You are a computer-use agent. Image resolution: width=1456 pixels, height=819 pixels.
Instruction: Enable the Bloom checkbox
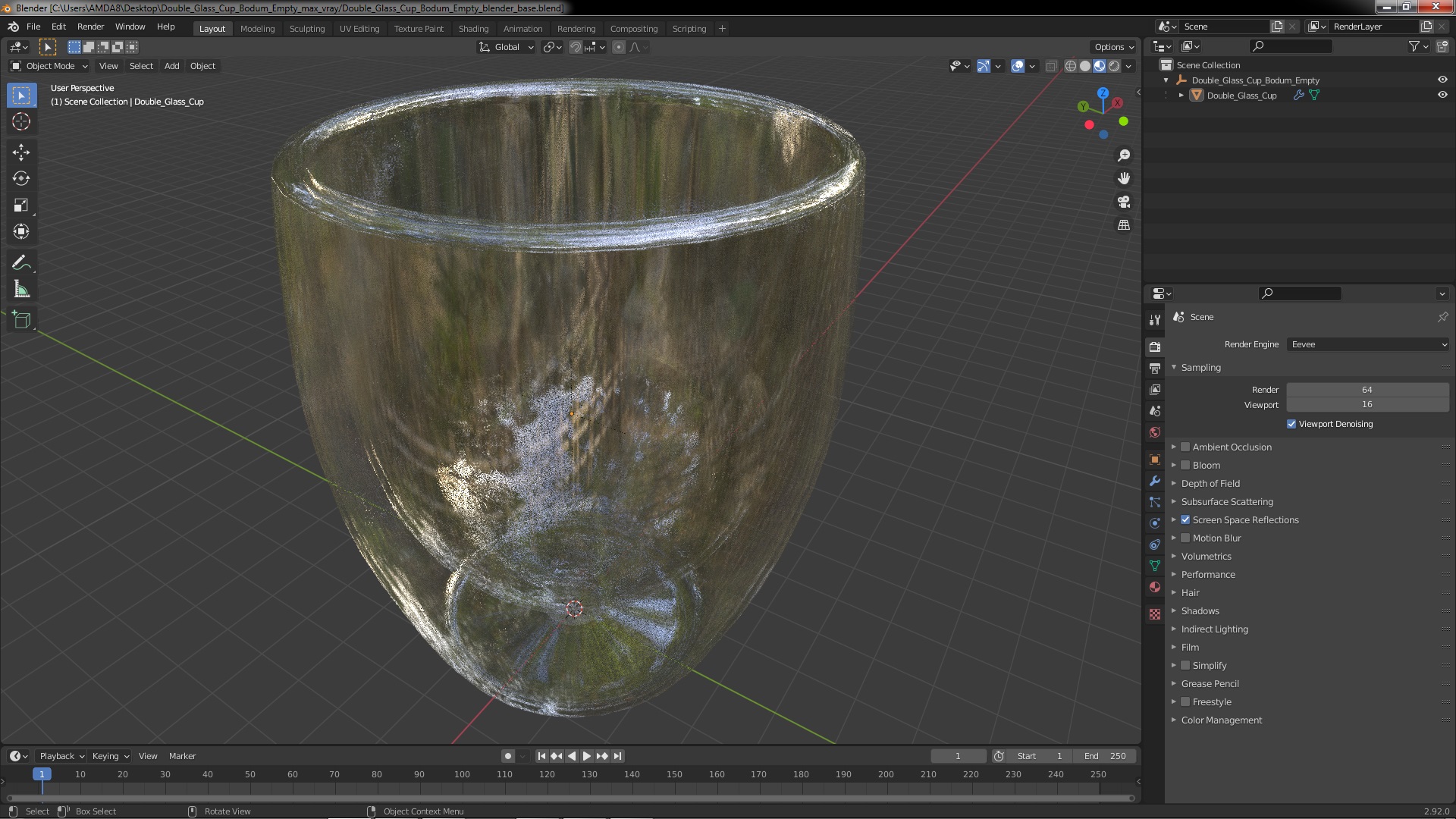(1185, 465)
